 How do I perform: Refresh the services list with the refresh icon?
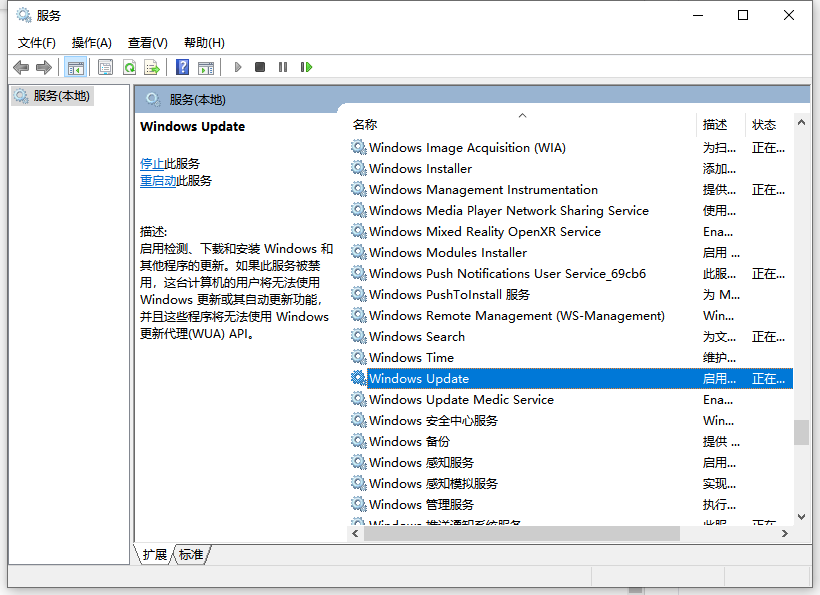click(130, 66)
